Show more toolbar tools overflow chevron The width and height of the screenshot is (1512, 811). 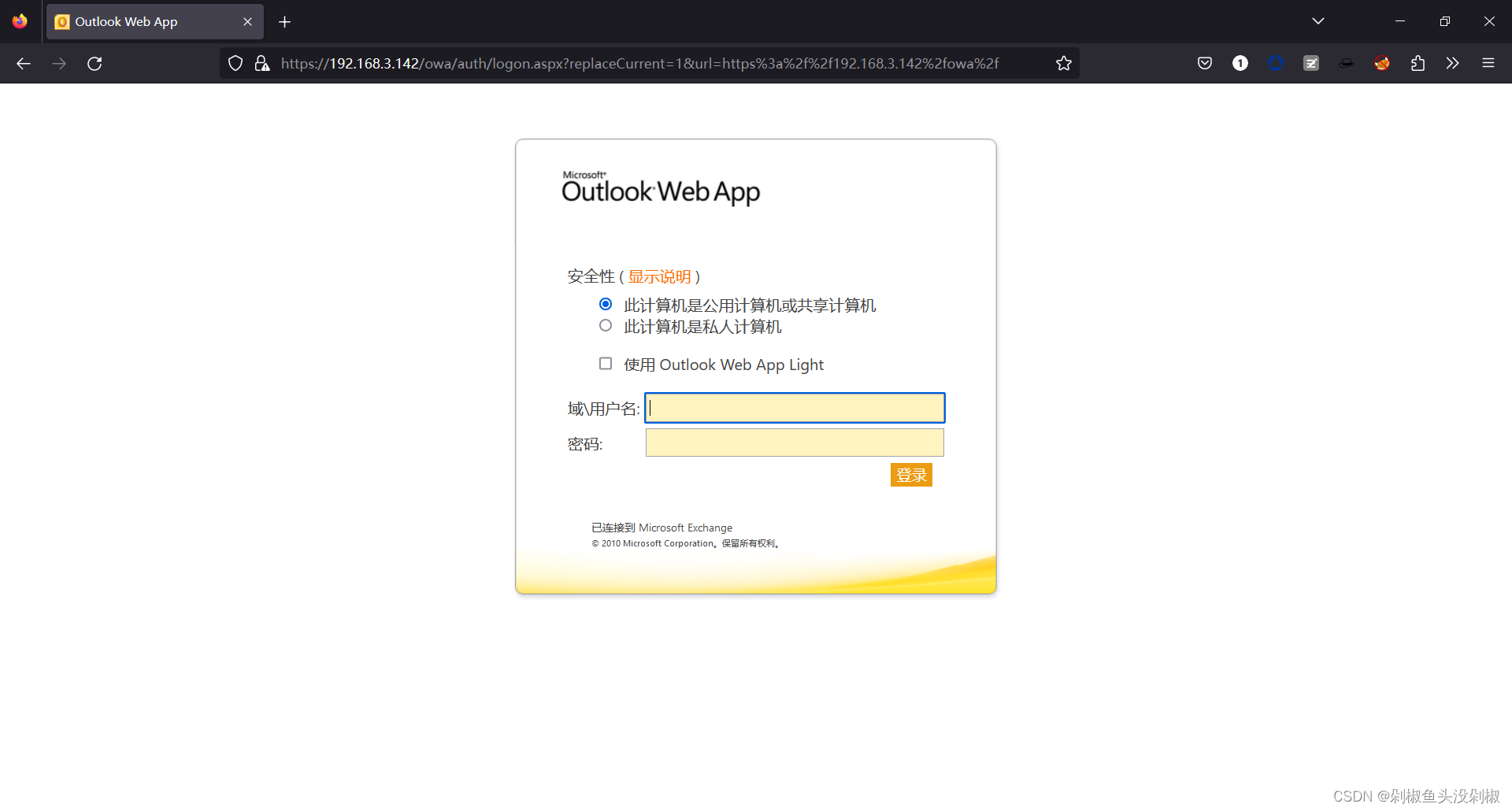1453,64
